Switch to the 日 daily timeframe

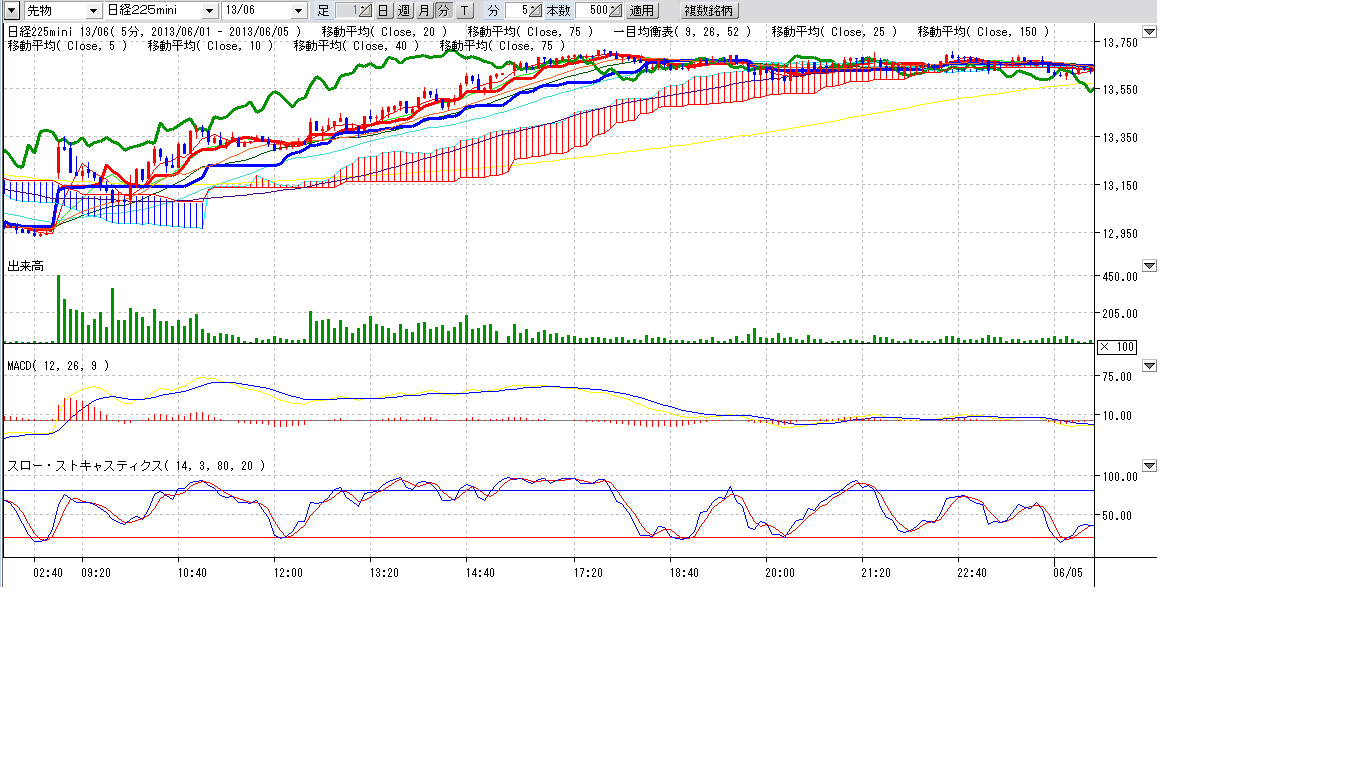pyautogui.click(x=384, y=10)
